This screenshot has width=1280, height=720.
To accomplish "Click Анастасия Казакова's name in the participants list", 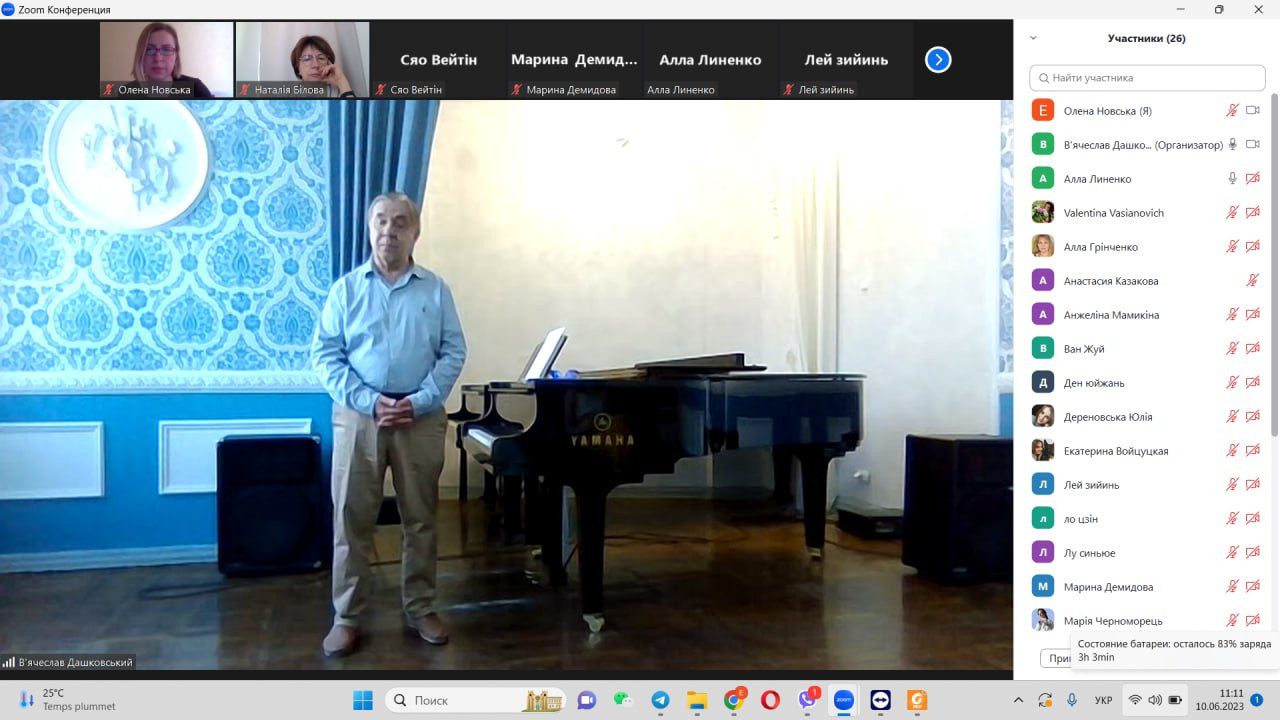I will coord(1111,281).
